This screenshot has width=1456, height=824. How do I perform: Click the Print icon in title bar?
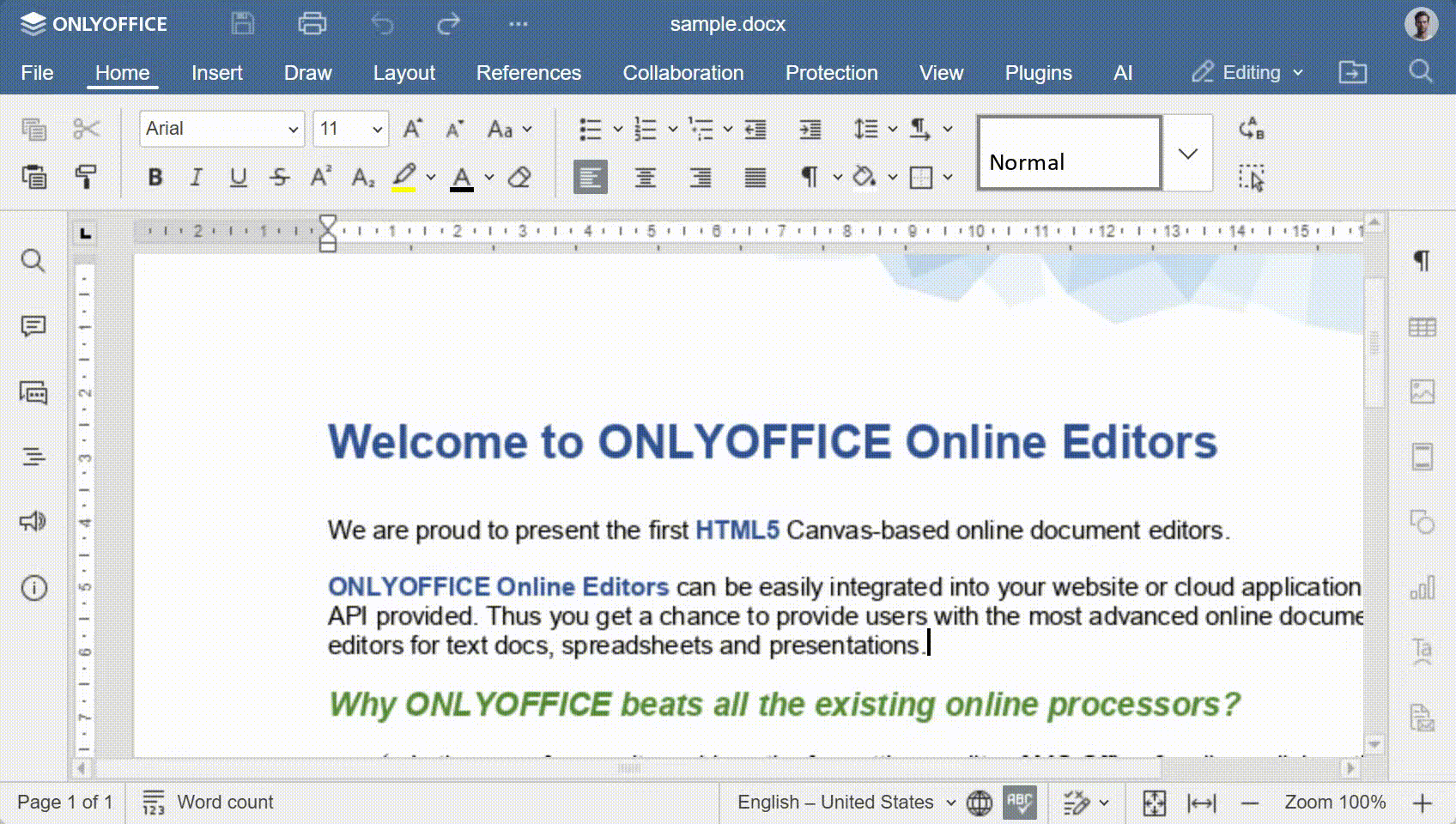pos(312,23)
